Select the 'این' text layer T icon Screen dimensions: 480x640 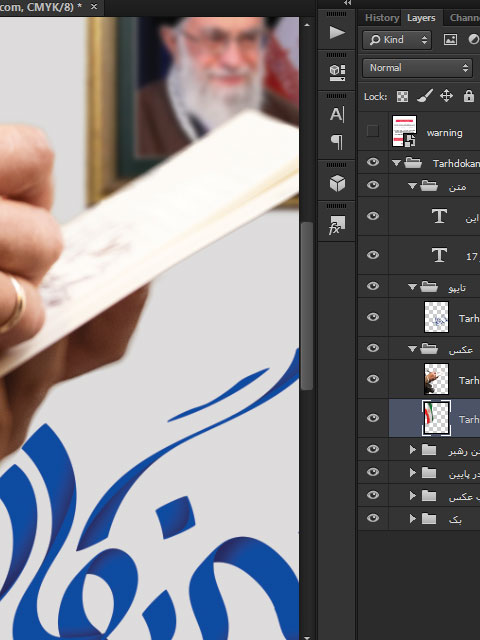click(439, 216)
